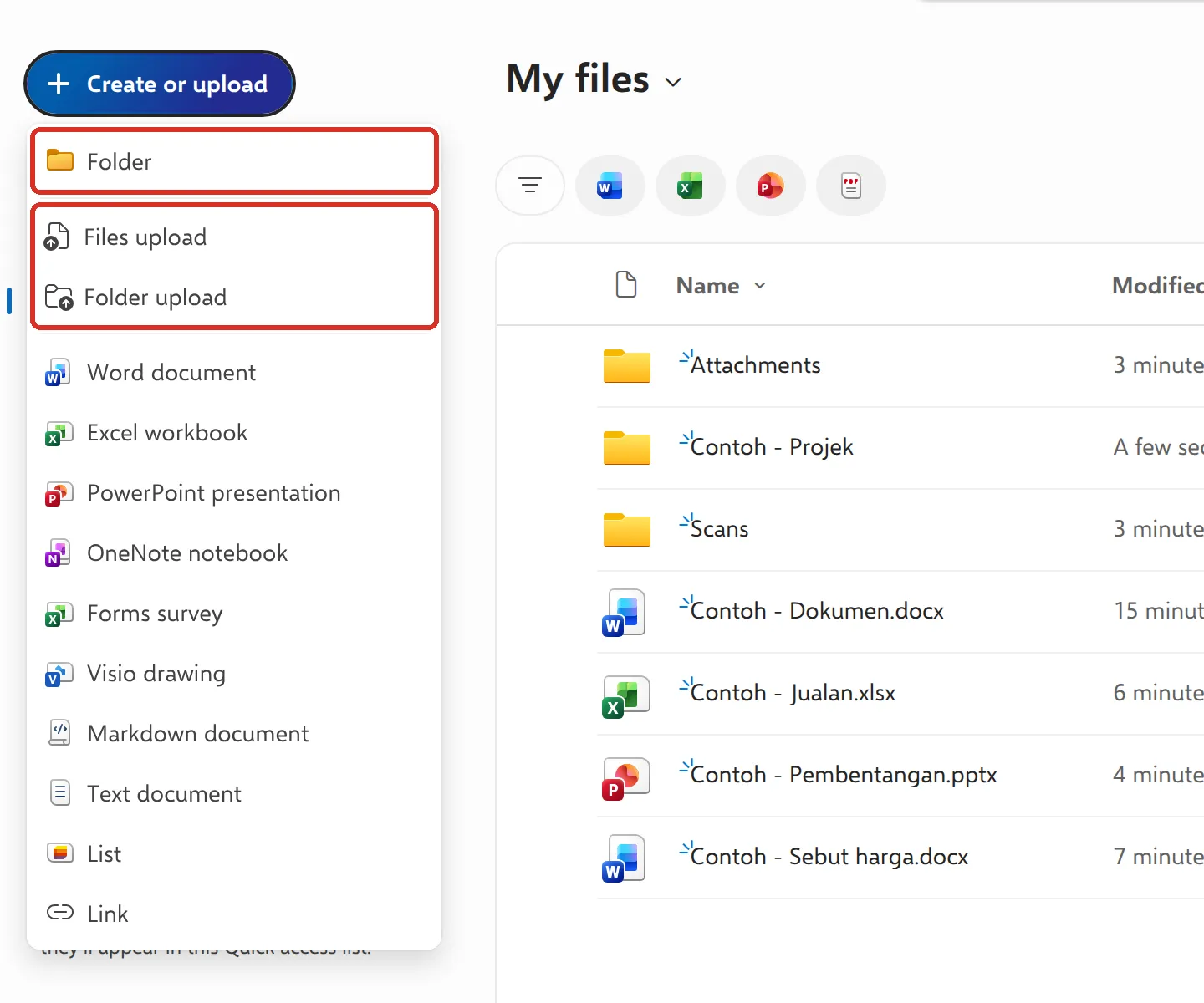Click the Scans folder icon
The width and height of the screenshot is (1204, 1003).
627,529
